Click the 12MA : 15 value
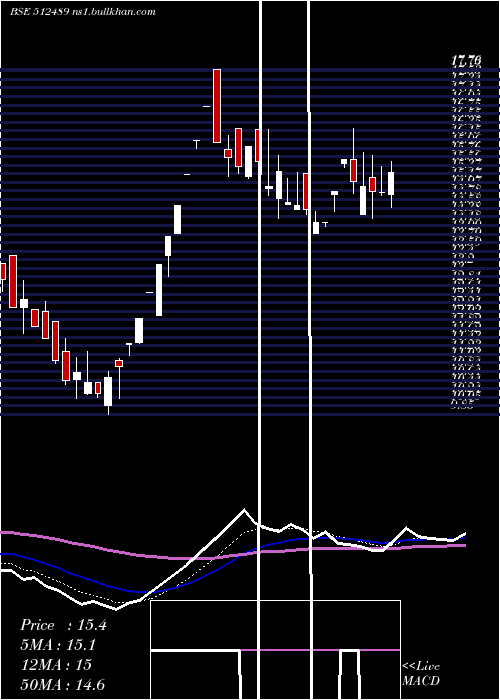The image size is (500, 700). click(56, 665)
